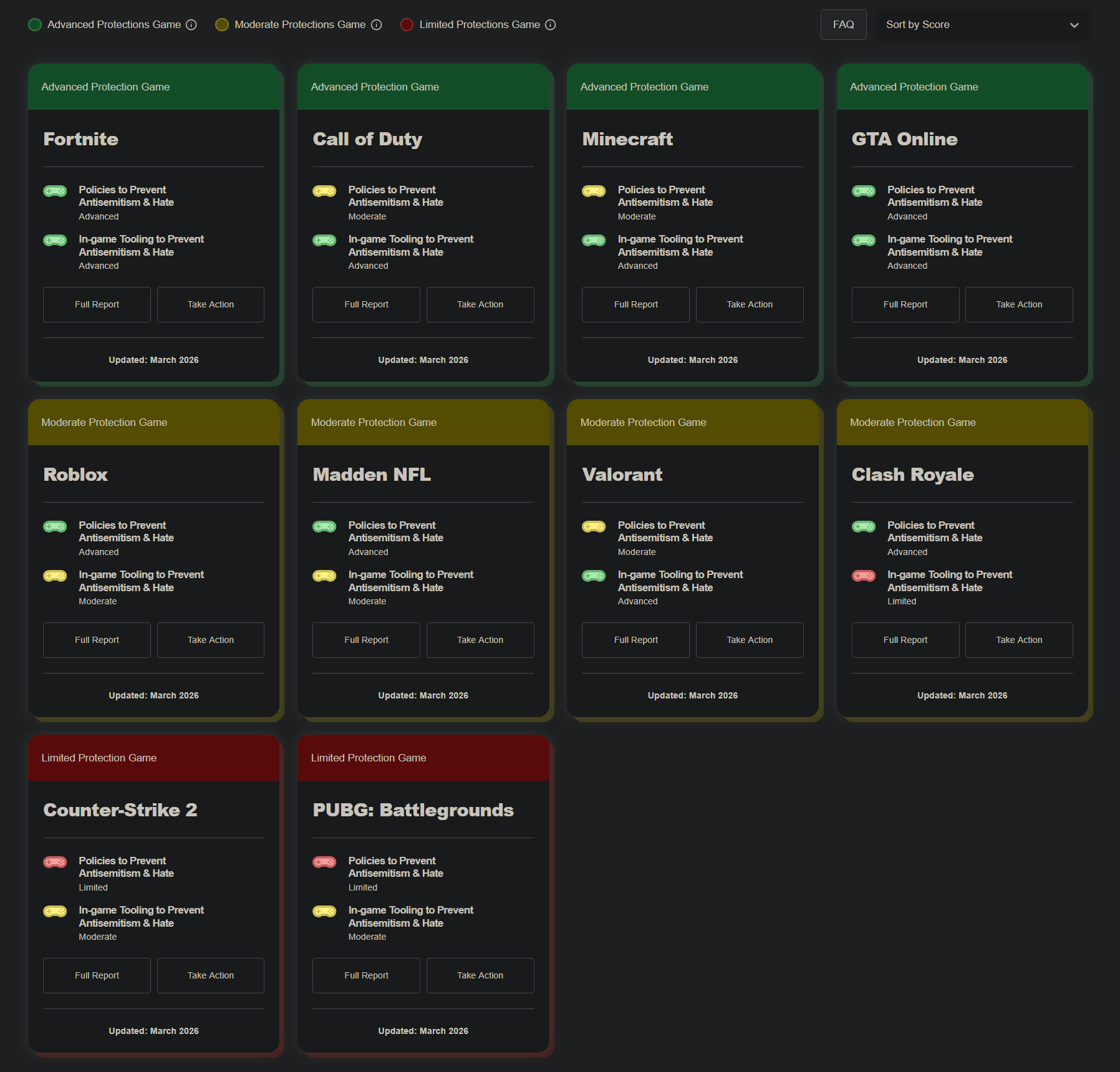The image size is (1120, 1072).
Task: View Clash Royale's Full Report
Action: (x=905, y=640)
